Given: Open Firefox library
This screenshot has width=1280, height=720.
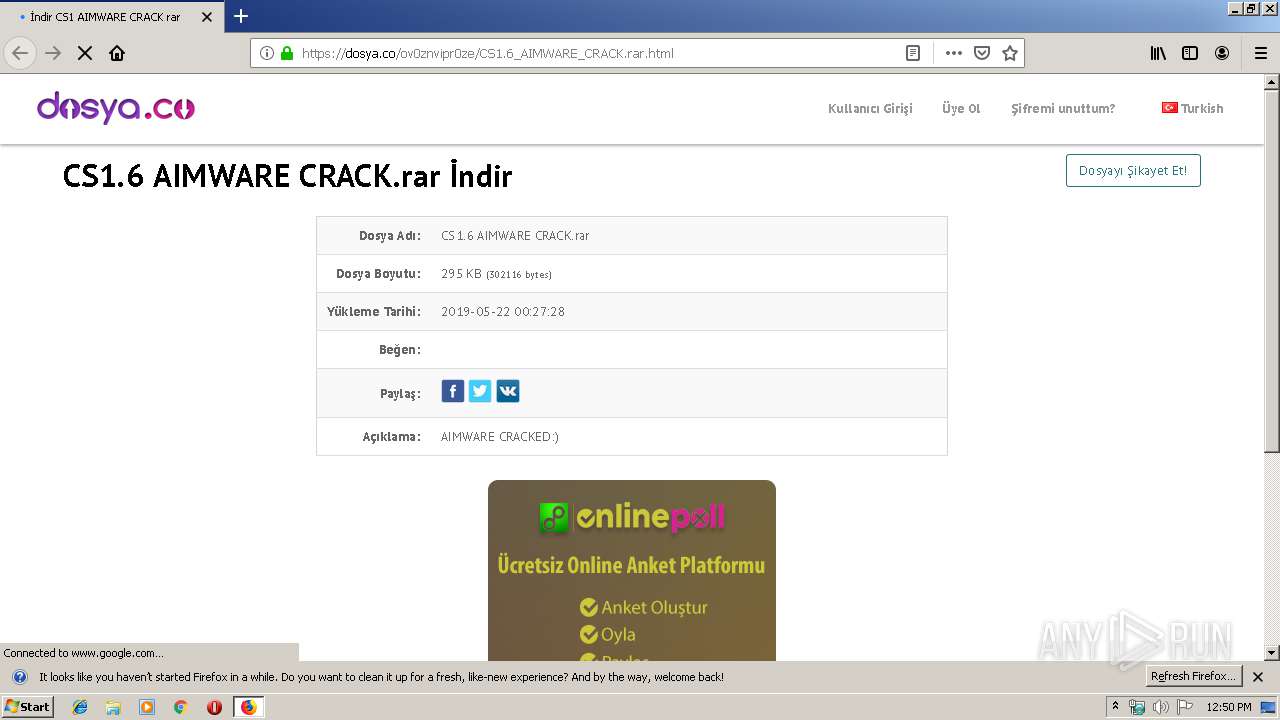Looking at the screenshot, I should pyautogui.click(x=1158, y=53).
